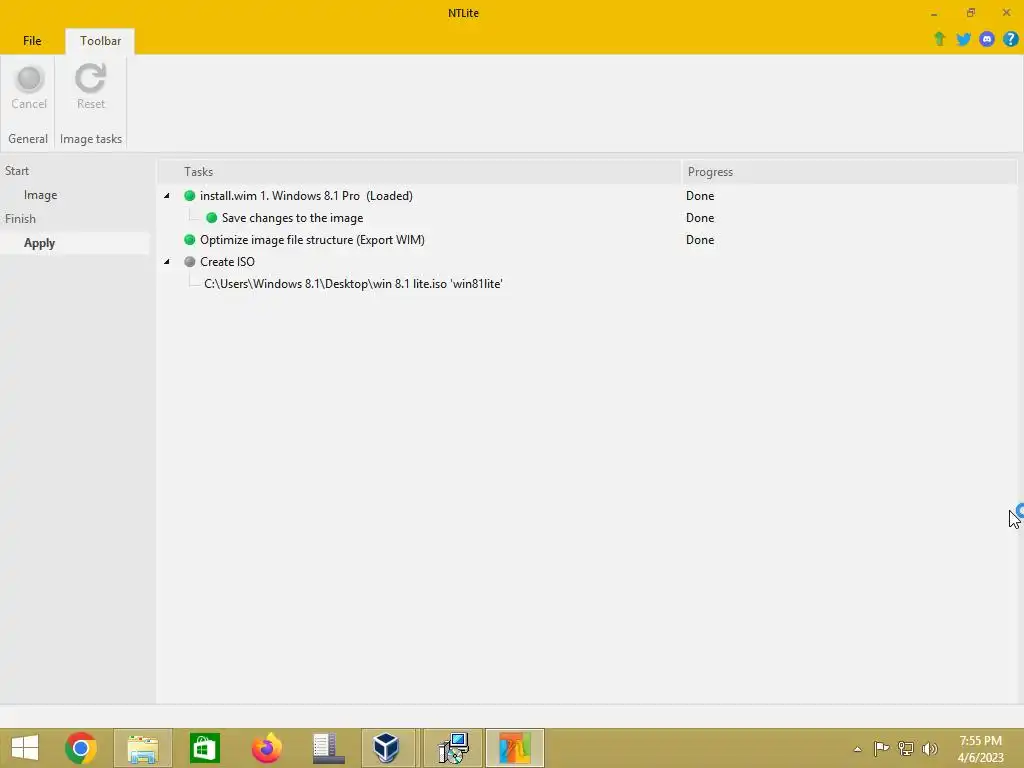Open the server tower taskbar icon
Image resolution: width=1024 pixels, height=768 pixels.
click(x=328, y=748)
